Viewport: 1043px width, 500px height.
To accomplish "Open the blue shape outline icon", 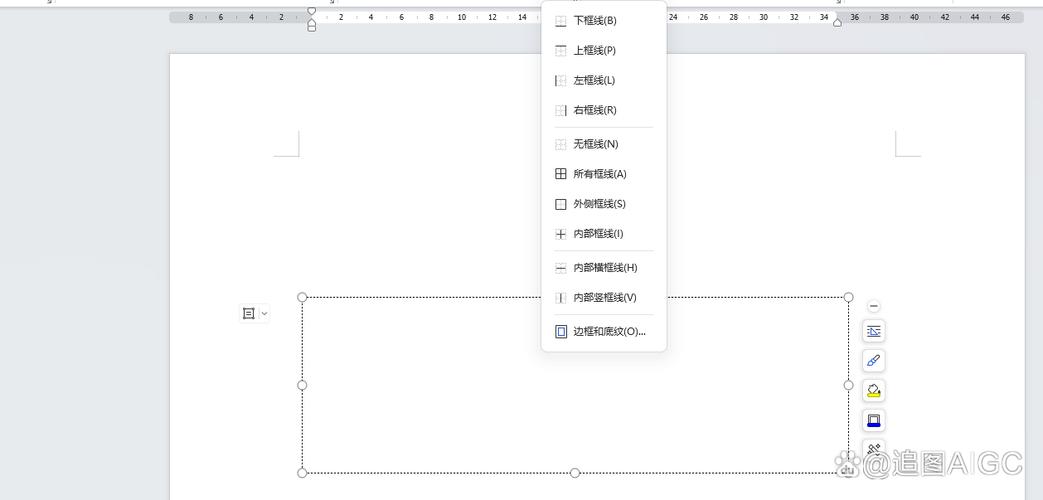I will pyautogui.click(x=874, y=420).
